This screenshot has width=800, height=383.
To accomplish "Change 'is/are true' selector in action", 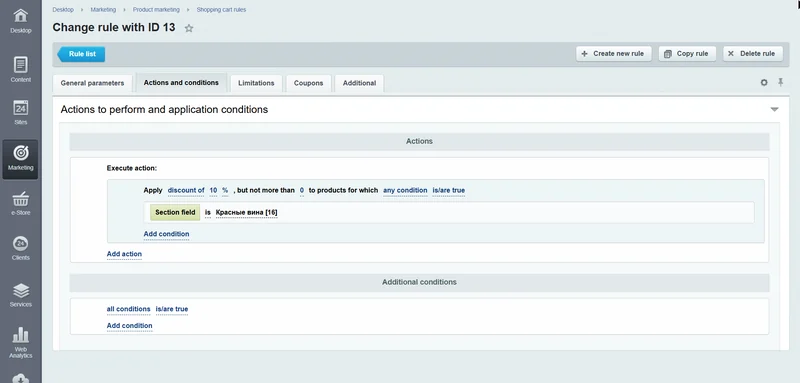I will click(448, 190).
